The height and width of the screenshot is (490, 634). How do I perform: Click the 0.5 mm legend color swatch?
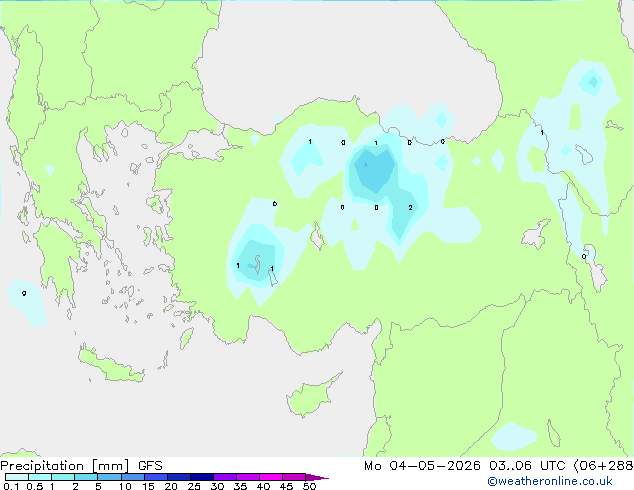click(40, 477)
